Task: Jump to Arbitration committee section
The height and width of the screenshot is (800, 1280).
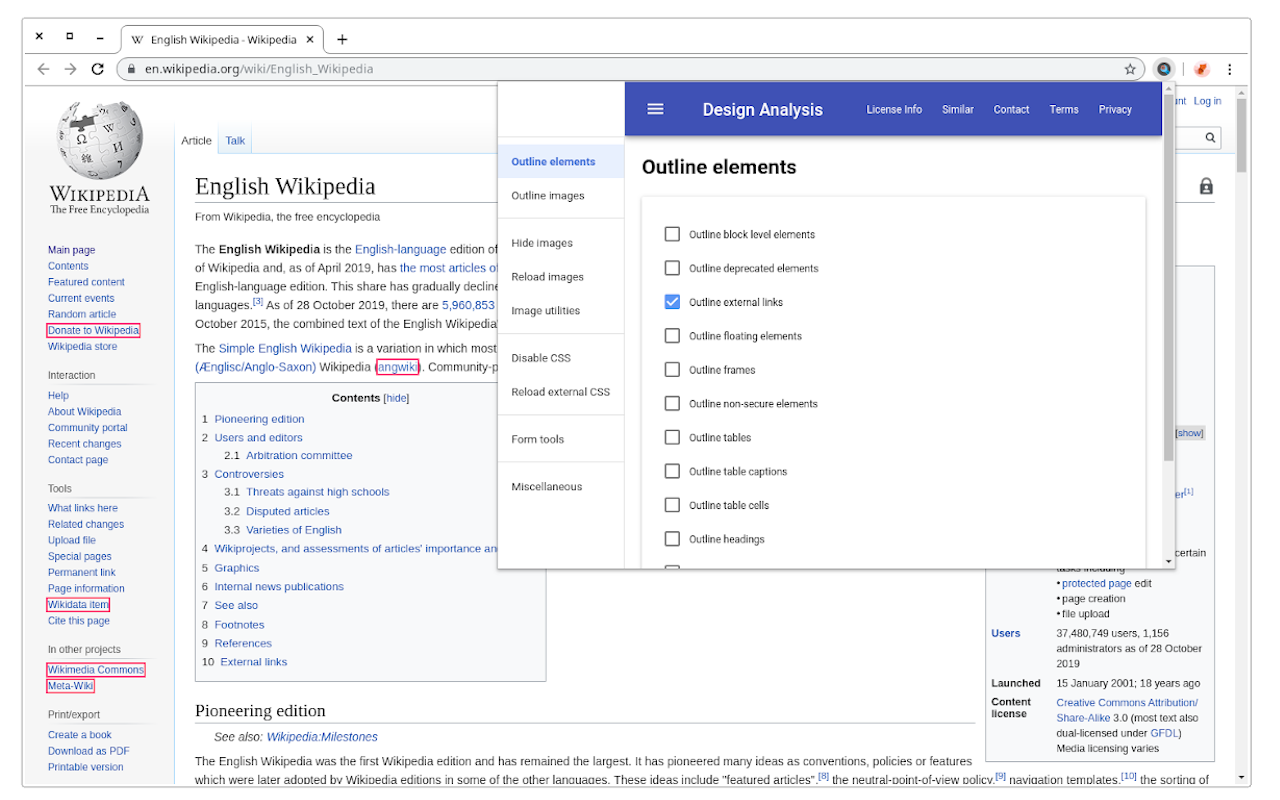Action: [x=299, y=455]
